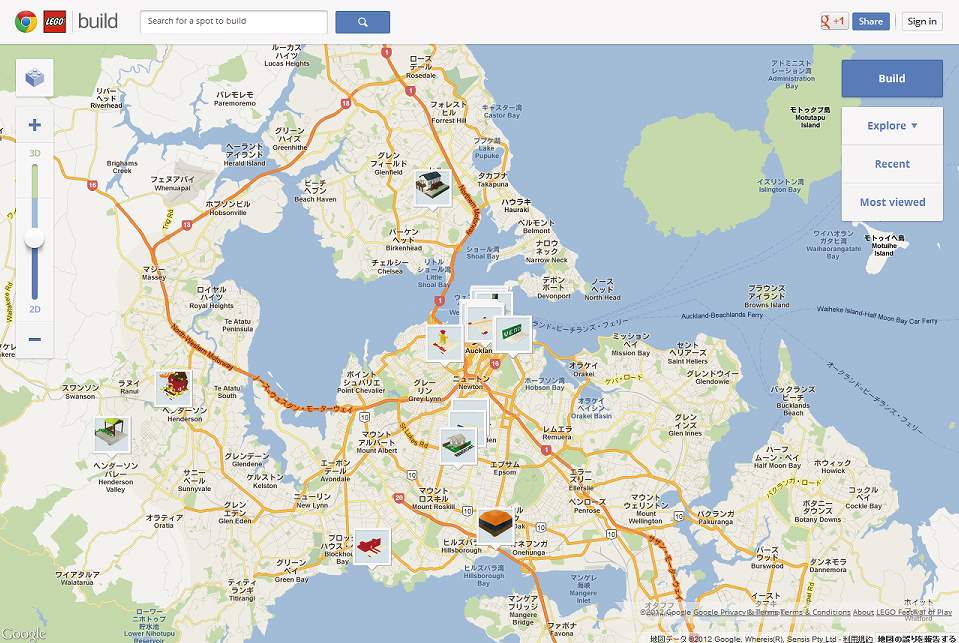
Task: Open the build thumbnail at Henderson Valley
Action: pyautogui.click(x=112, y=434)
